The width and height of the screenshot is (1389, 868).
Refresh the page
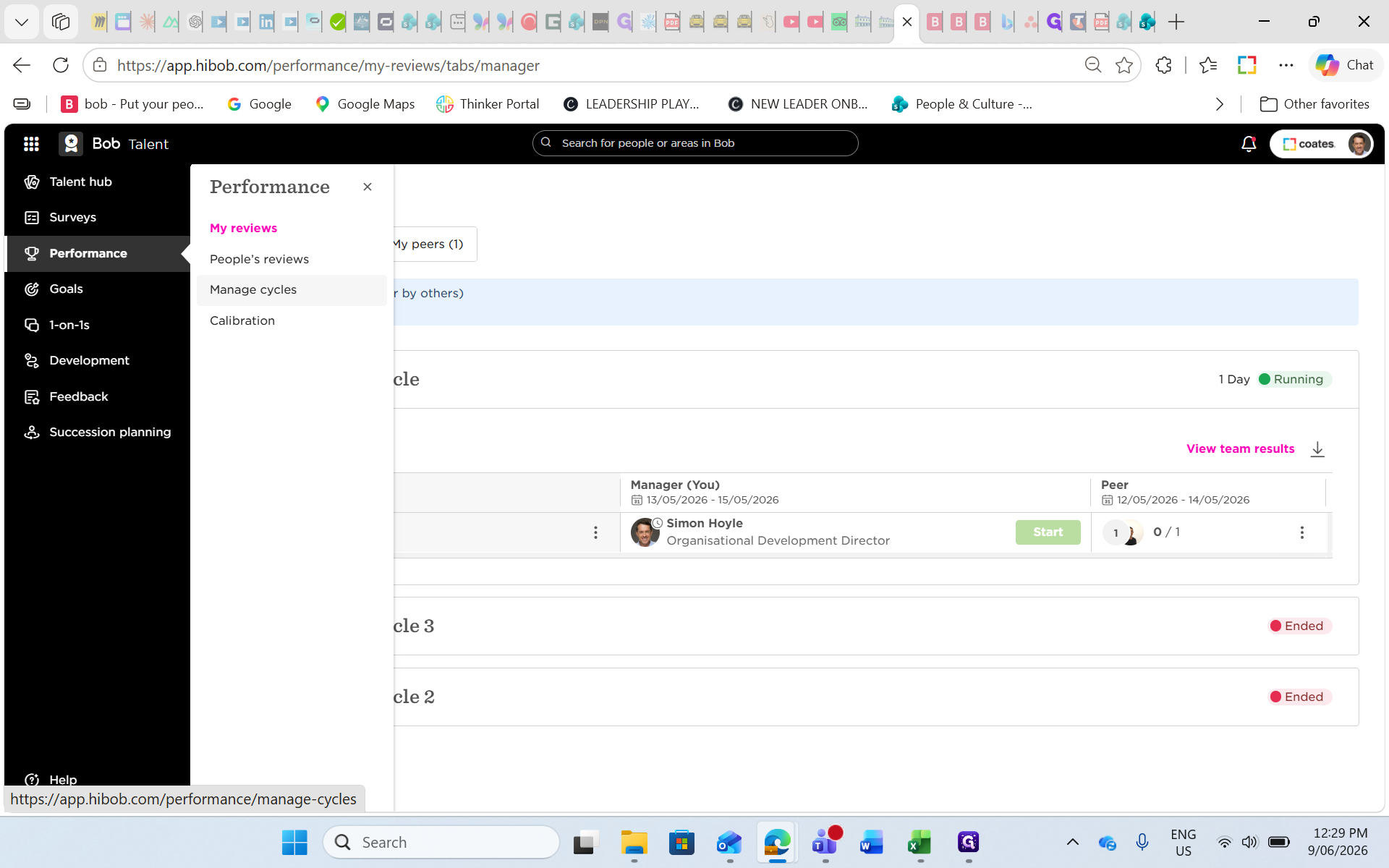(61, 66)
